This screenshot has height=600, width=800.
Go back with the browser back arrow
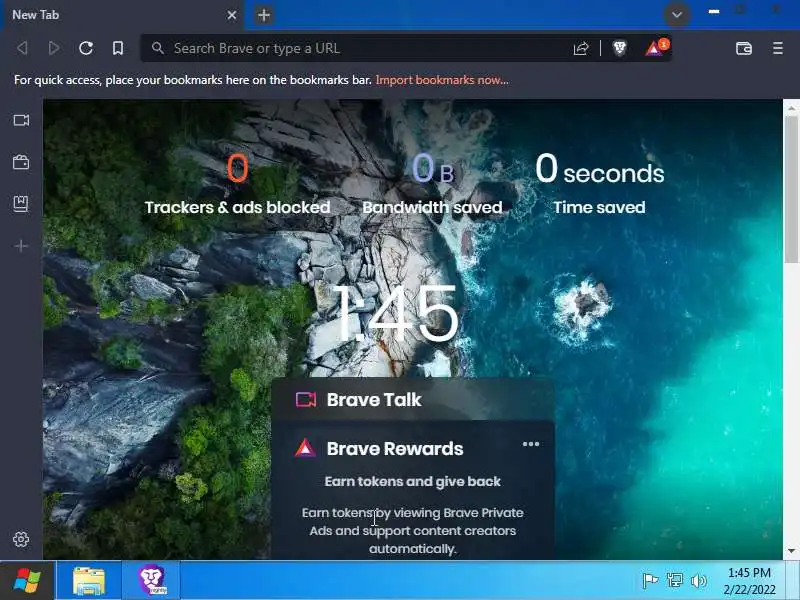22,48
